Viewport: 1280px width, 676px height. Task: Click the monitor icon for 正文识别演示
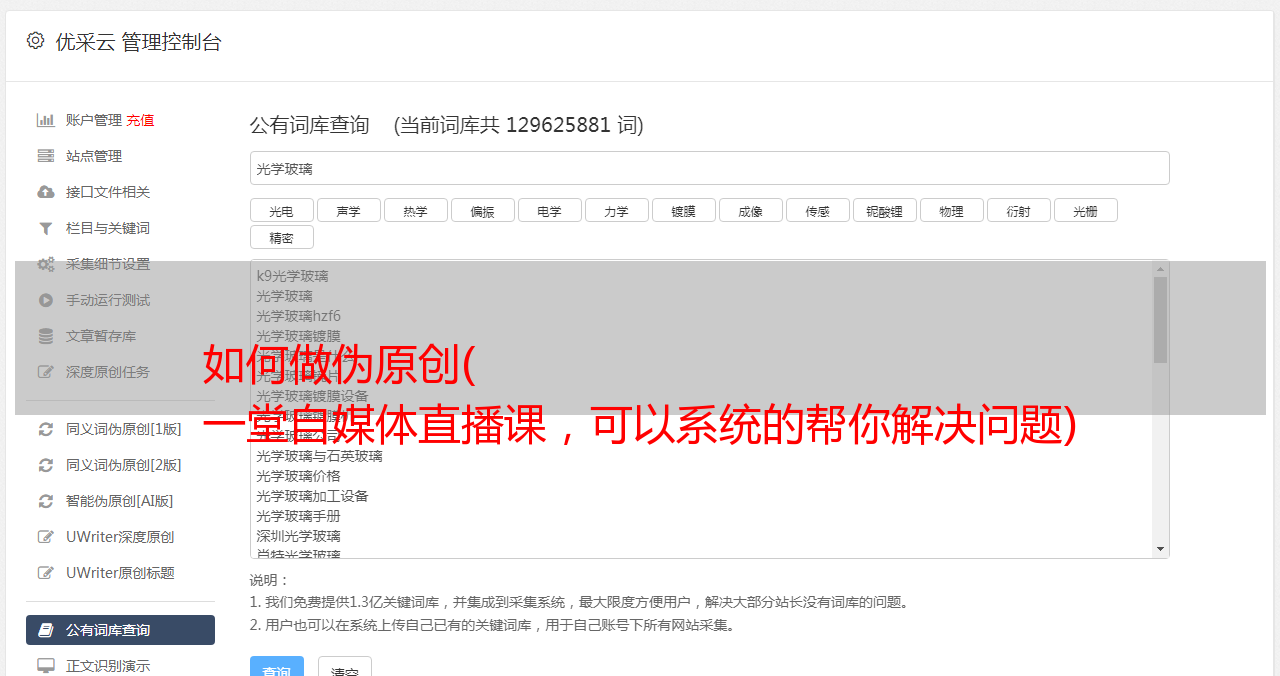(x=46, y=666)
